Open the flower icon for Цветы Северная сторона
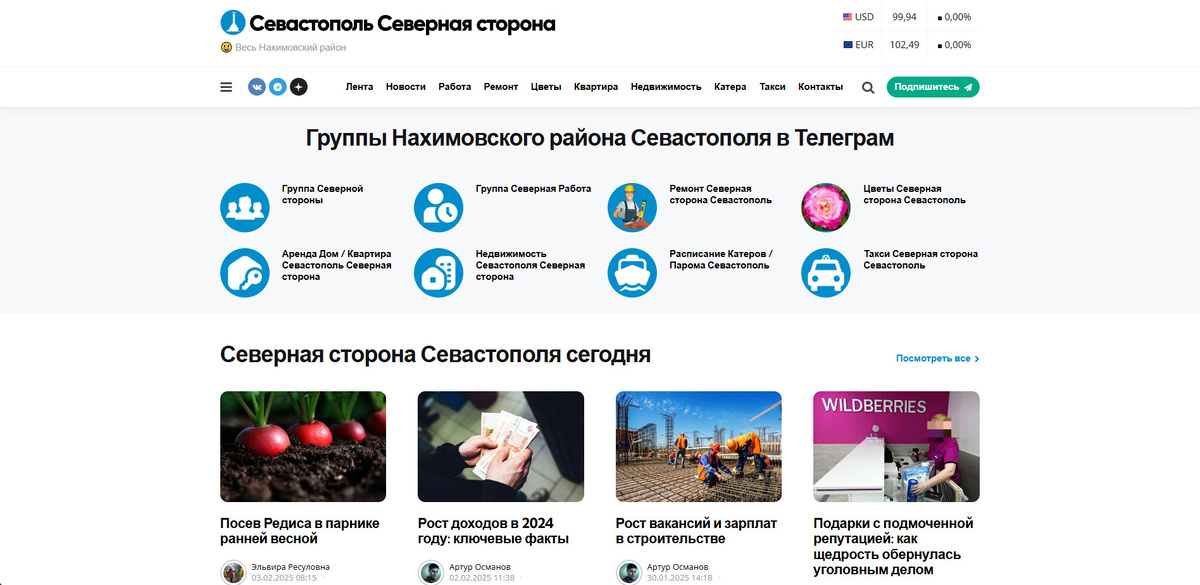 click(x=825, y=206)
